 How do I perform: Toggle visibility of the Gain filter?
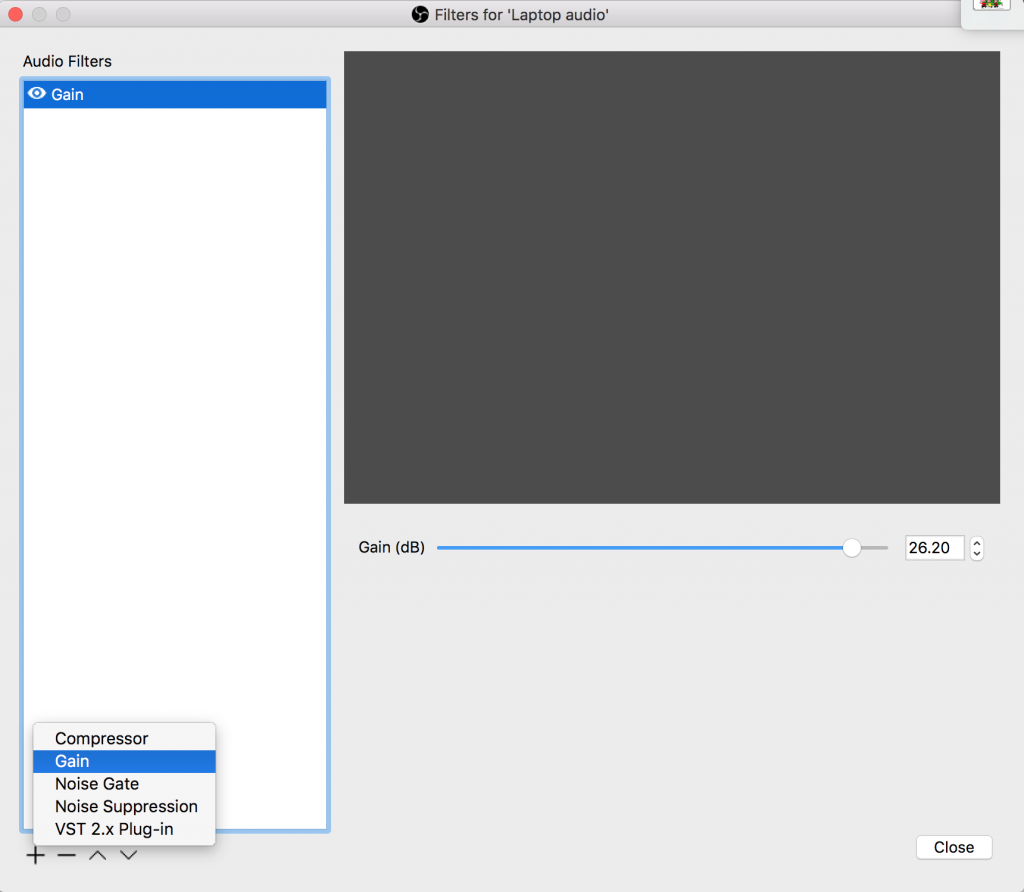[37, 93]
